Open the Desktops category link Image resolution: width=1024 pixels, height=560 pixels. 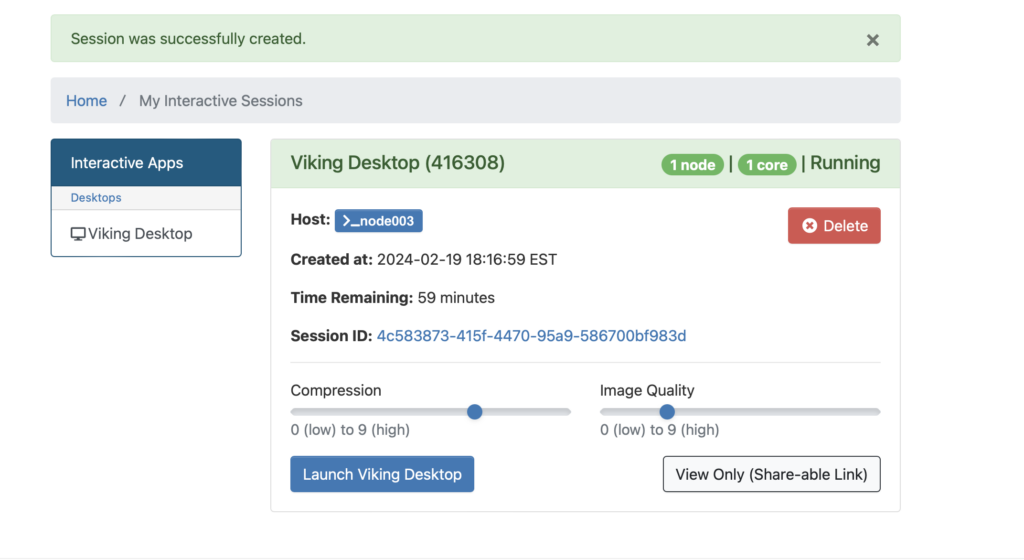point(96,198)
